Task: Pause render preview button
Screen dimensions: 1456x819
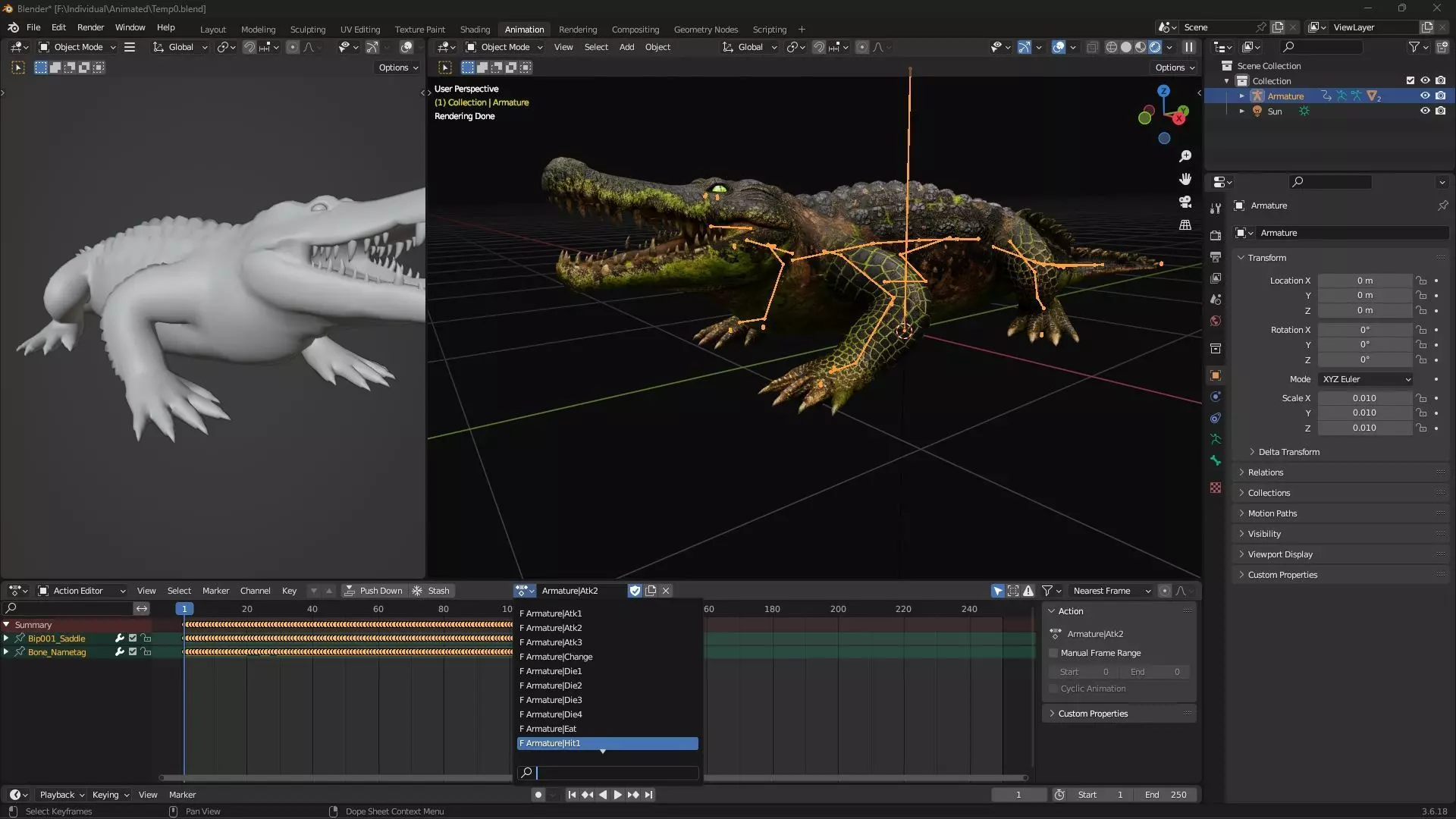Action: click(x=1189, y=47)
